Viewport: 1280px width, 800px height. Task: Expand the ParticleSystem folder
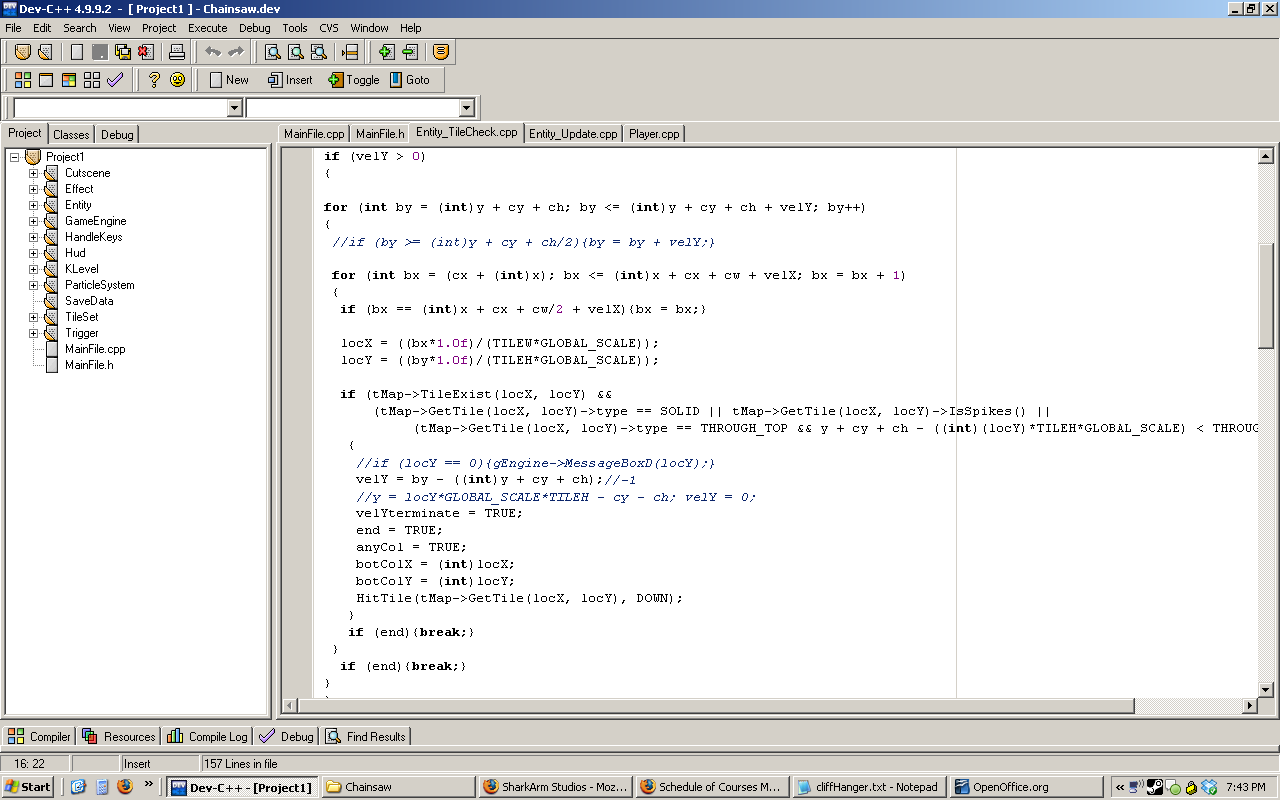(33, 285)
